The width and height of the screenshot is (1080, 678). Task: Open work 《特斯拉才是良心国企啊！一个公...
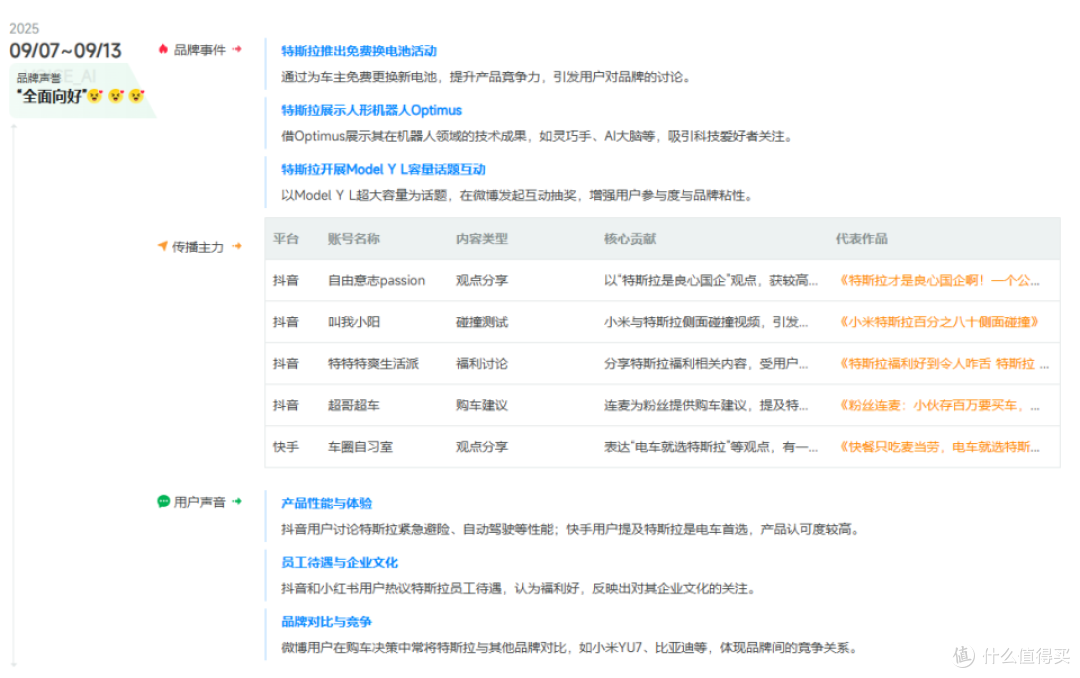click(x=939, y=280)
